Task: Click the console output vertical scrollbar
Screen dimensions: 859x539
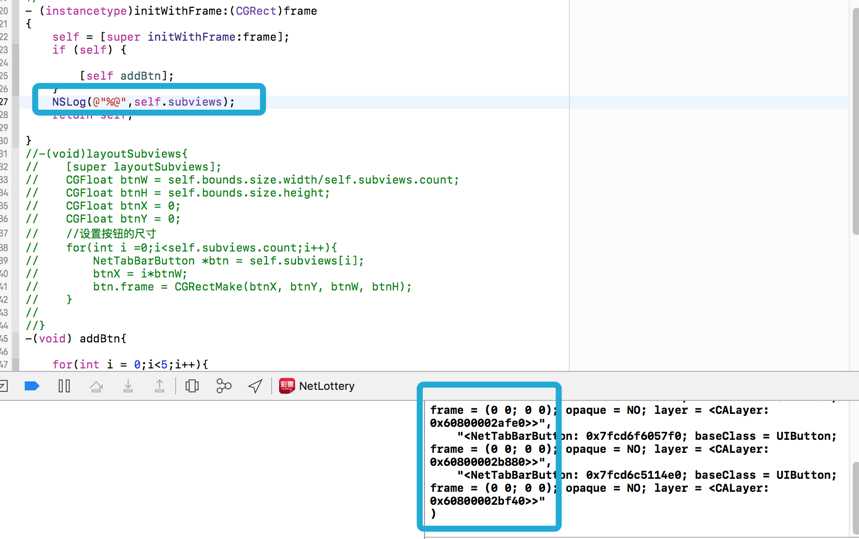Action: [x=855, y=497]
